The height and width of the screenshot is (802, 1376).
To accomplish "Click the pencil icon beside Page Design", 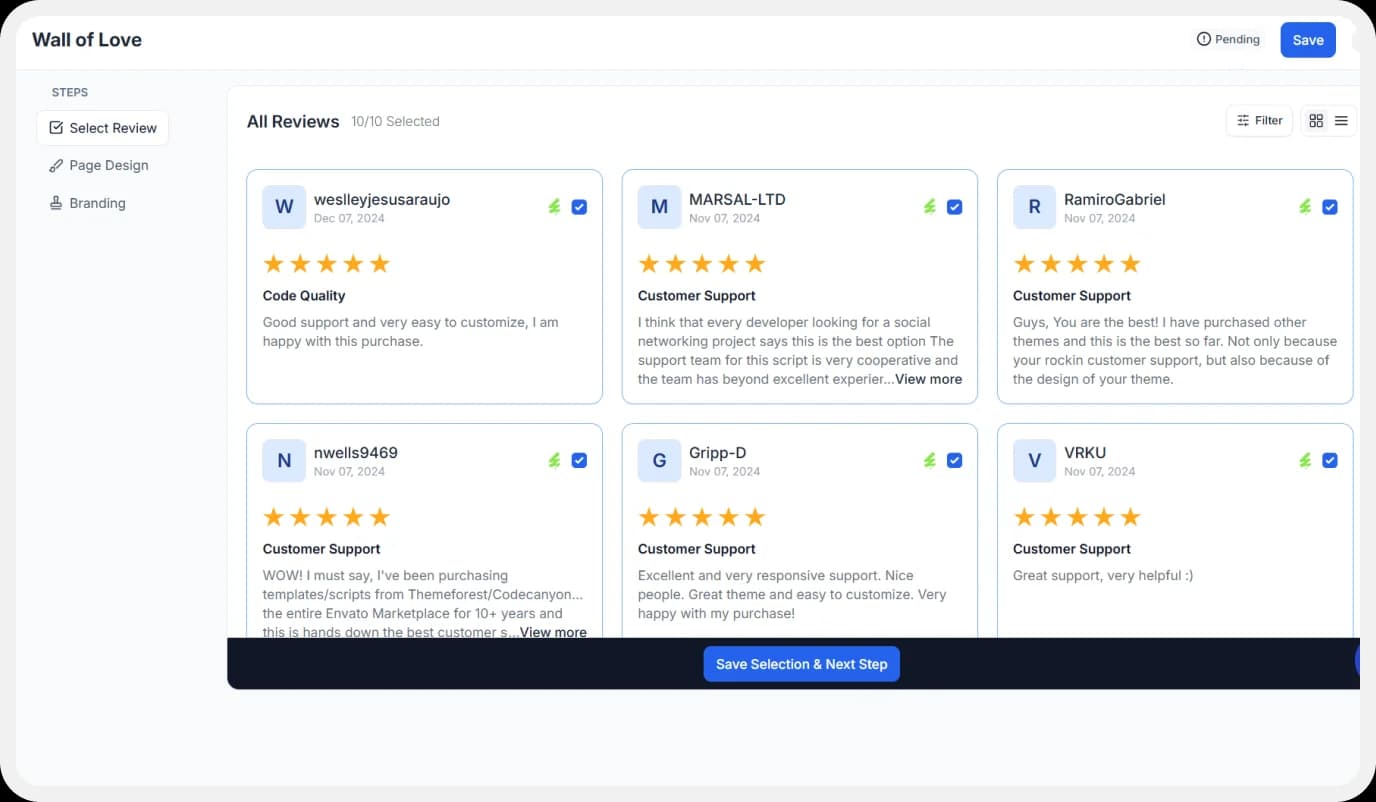I will click(x=56, y=165).
